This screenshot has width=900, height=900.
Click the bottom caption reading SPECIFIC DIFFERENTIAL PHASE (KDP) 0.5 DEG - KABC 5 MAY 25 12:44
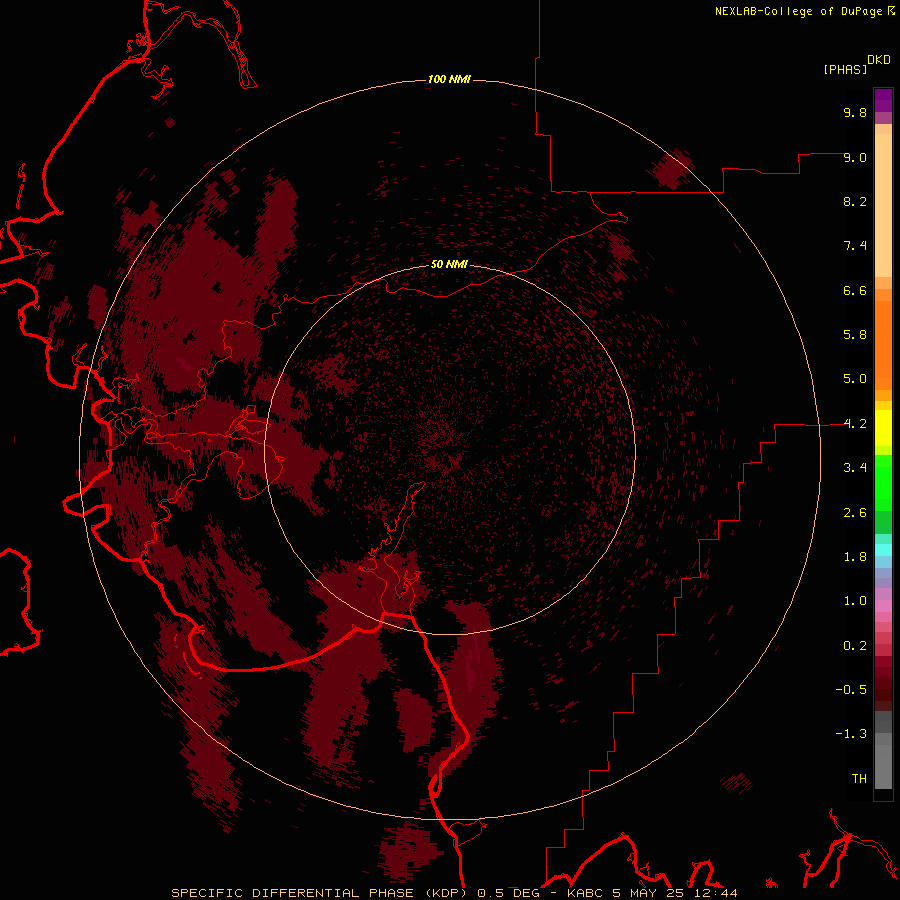coord(454,893)
